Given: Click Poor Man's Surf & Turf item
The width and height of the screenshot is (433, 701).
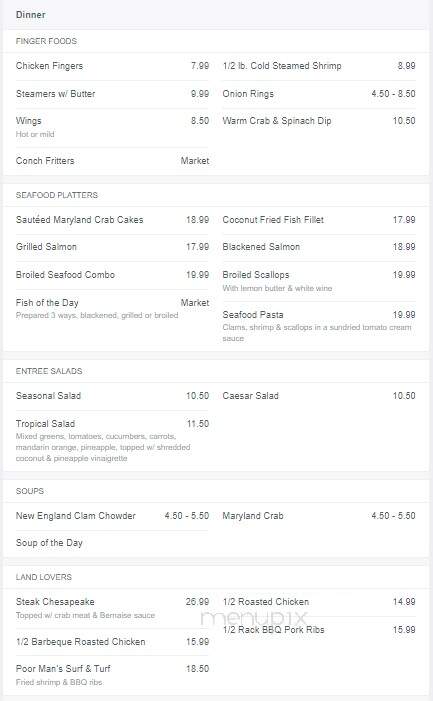Looking at the screenshot, I should click(112, 675).
